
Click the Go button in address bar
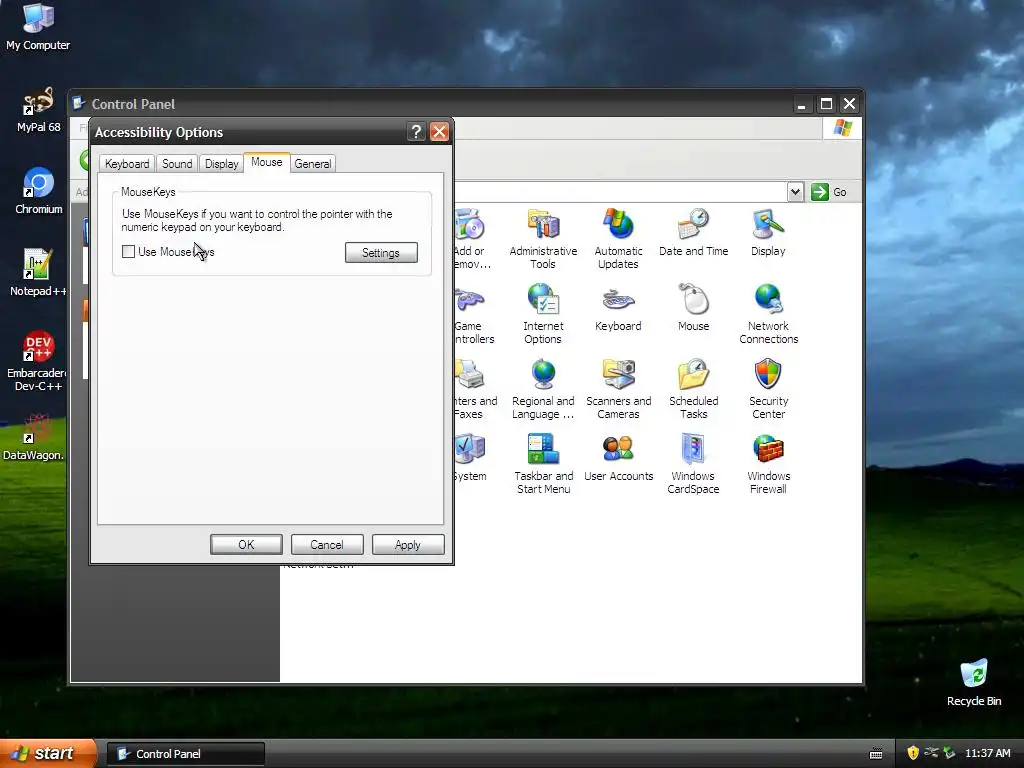coord(829,192)
